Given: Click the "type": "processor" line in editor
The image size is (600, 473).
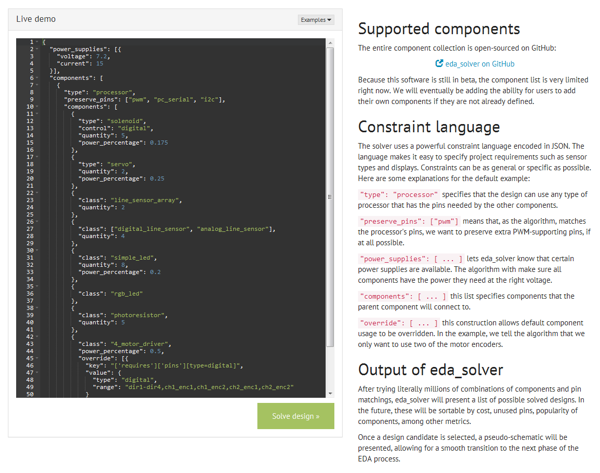Looking at the screenshot, I should [99, 92].
